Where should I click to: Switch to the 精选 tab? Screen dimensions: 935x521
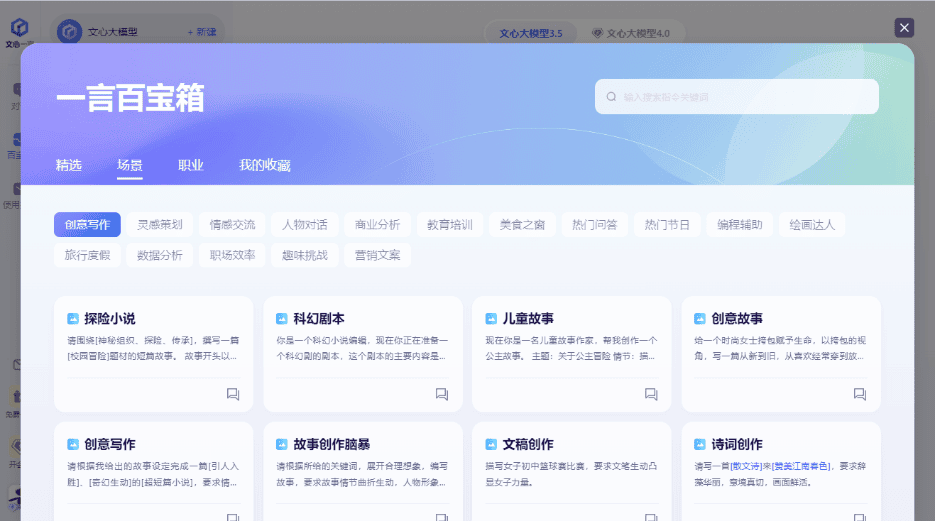click(69, 165)
